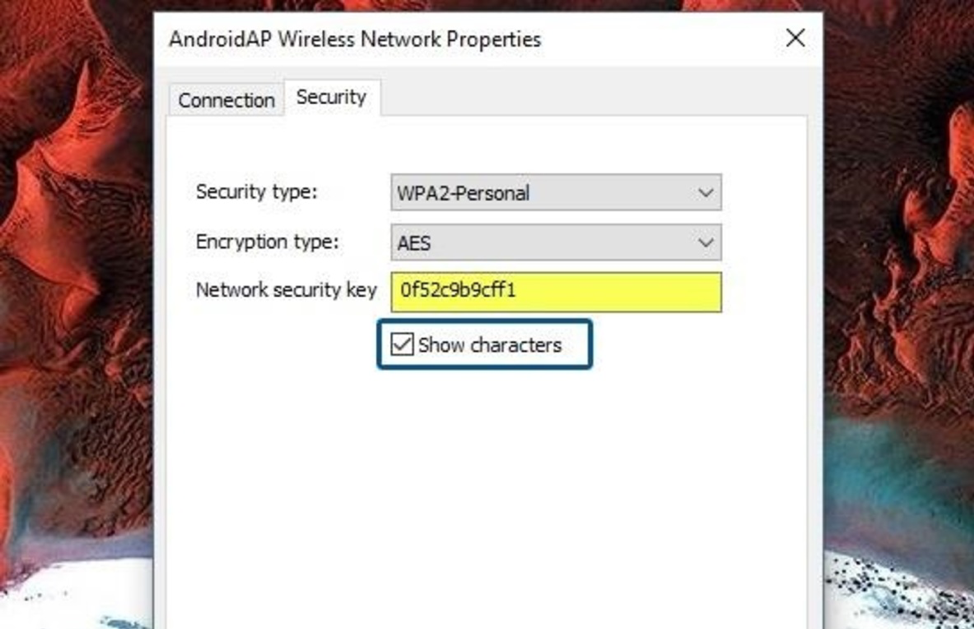Click the red desktop wallpaper behind the dialog

coord(75,248)
